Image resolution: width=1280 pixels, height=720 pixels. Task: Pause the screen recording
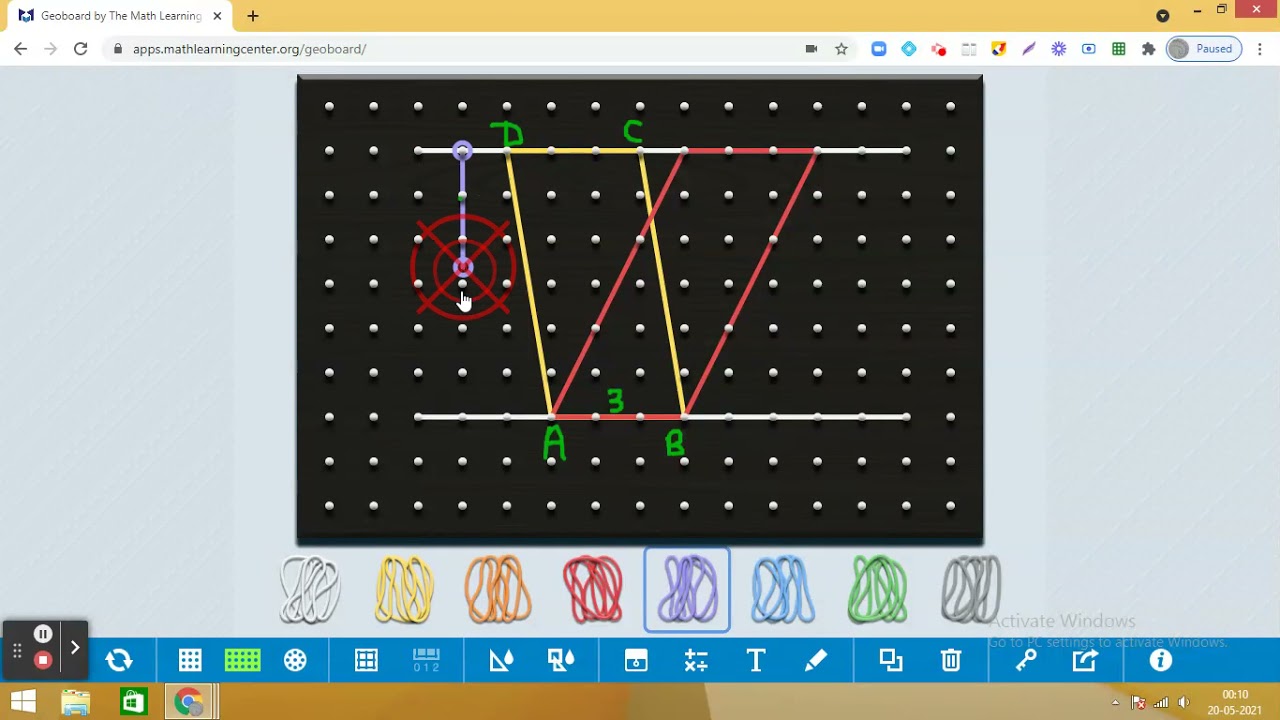pos(43,634)
